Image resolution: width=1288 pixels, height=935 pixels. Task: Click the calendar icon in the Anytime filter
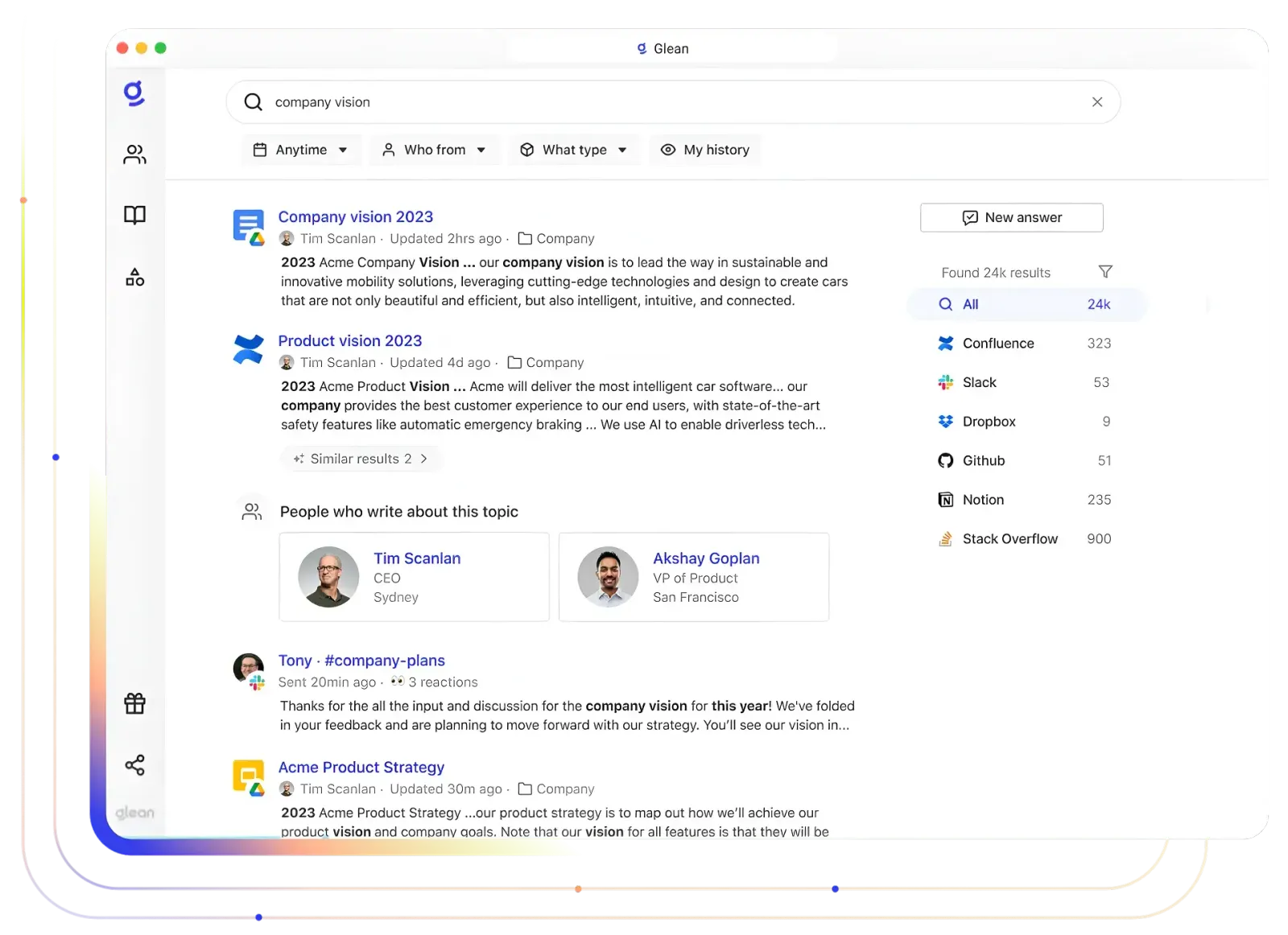click(x=259, y=150)
